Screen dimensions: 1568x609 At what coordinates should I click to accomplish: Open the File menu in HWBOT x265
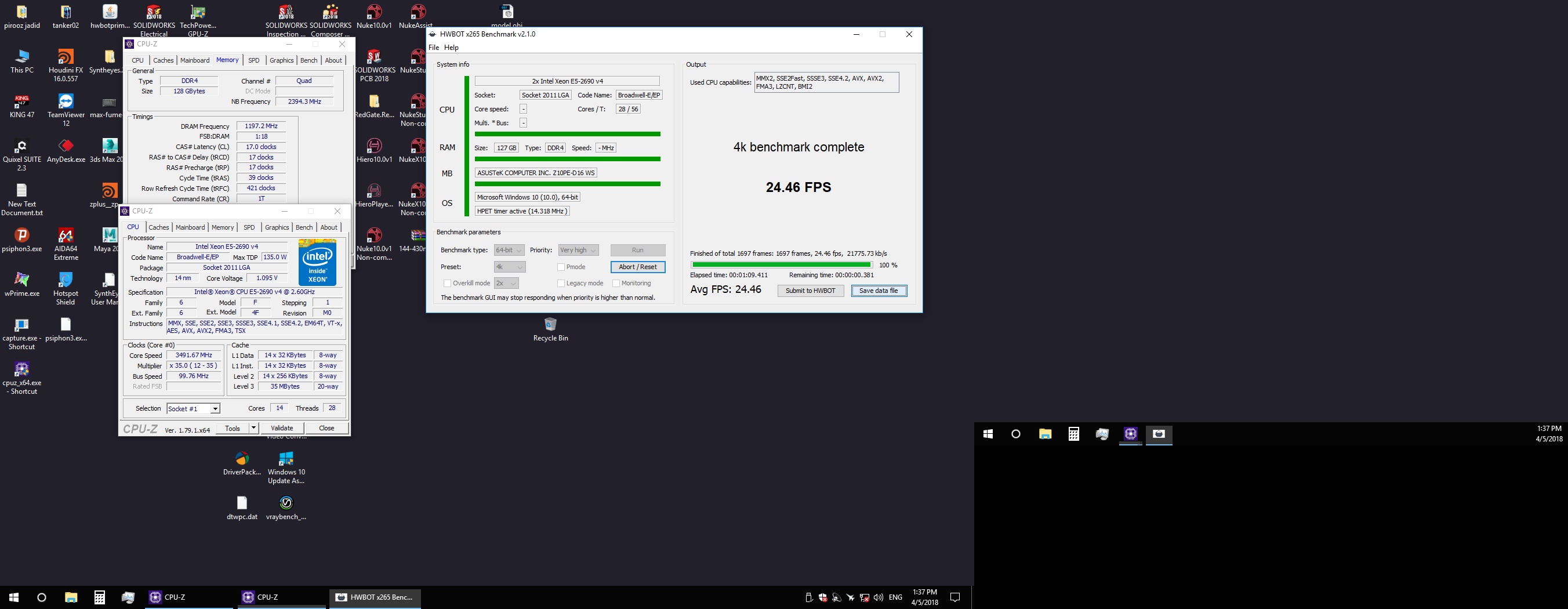pos(433,48)
